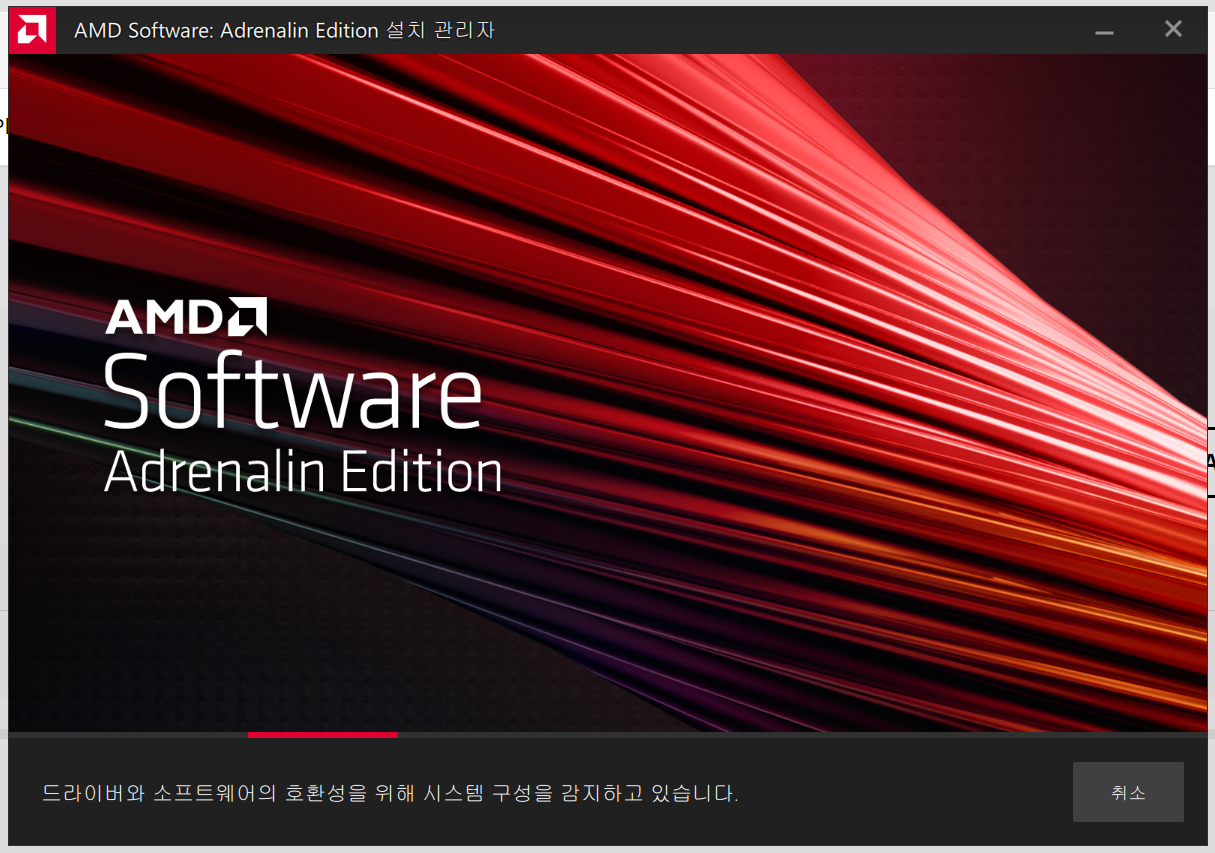Minimize the AMD installer window
The width and height of the screenshot is (1215, 853).
(x=1104, y=31)
